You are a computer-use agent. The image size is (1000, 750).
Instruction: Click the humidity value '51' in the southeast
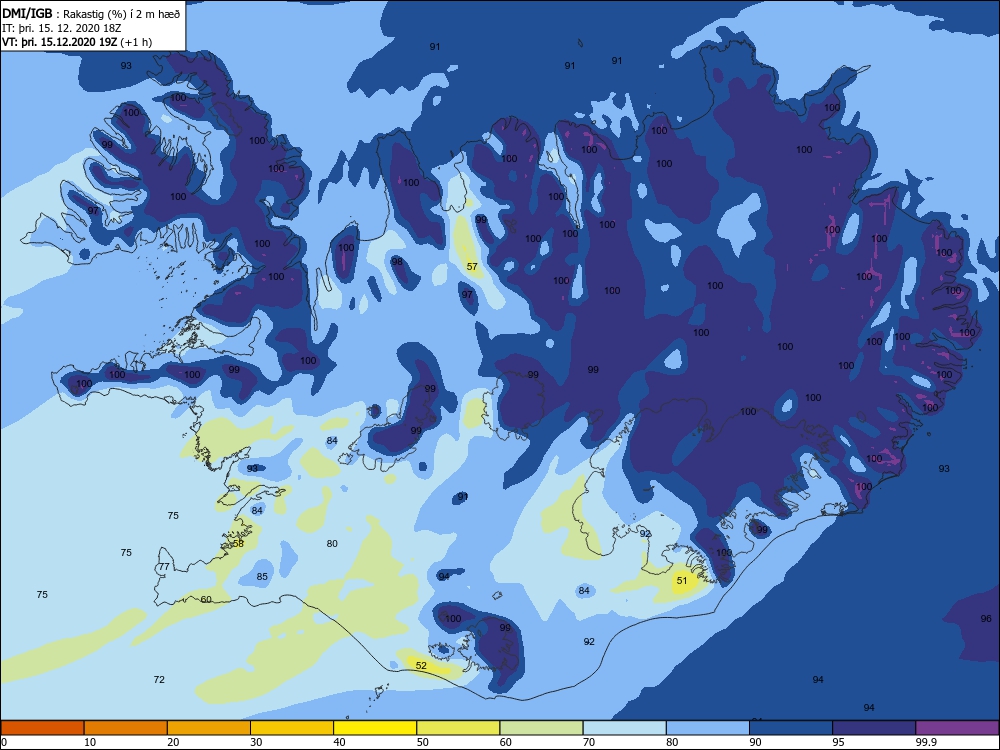pos(682,580)
